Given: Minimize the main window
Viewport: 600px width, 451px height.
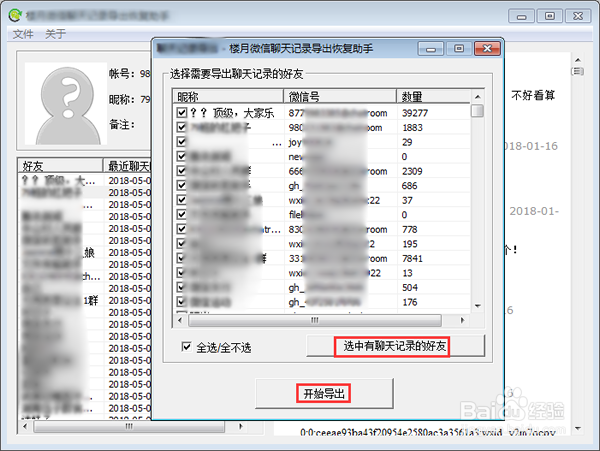Looking at the screenshot, I should click(x=521, y=16).
